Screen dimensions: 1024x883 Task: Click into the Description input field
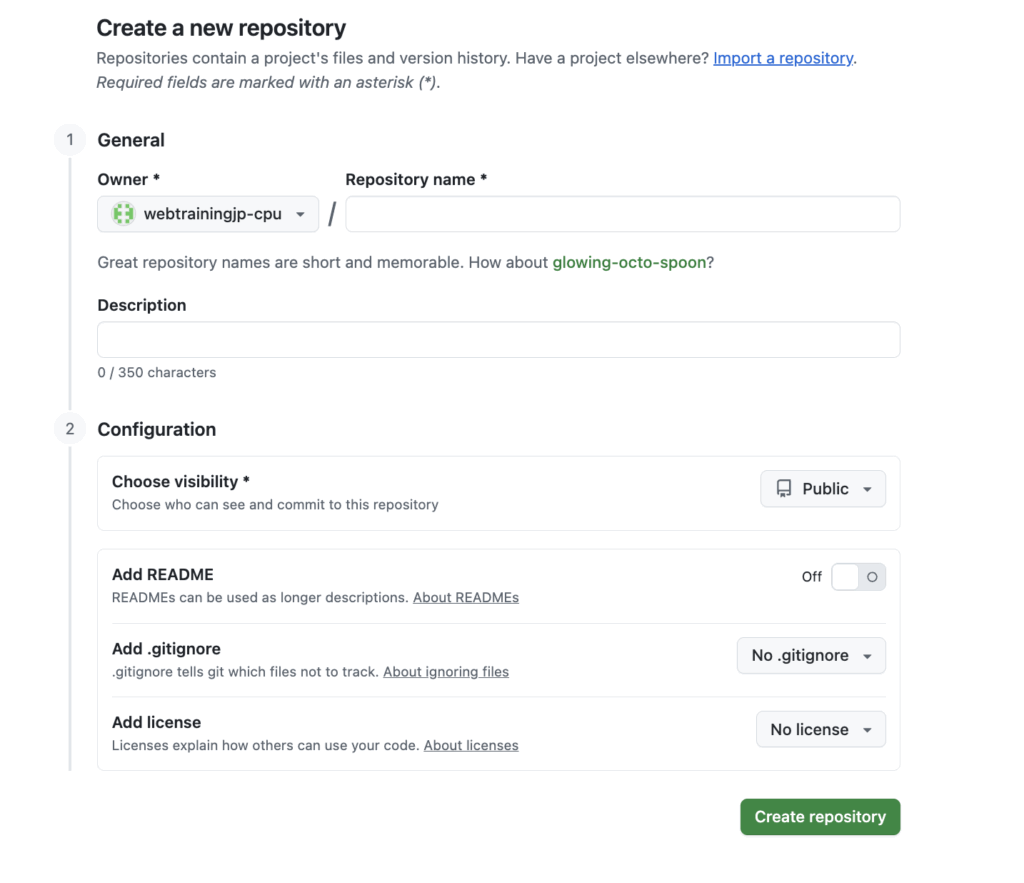click(498, 340)
